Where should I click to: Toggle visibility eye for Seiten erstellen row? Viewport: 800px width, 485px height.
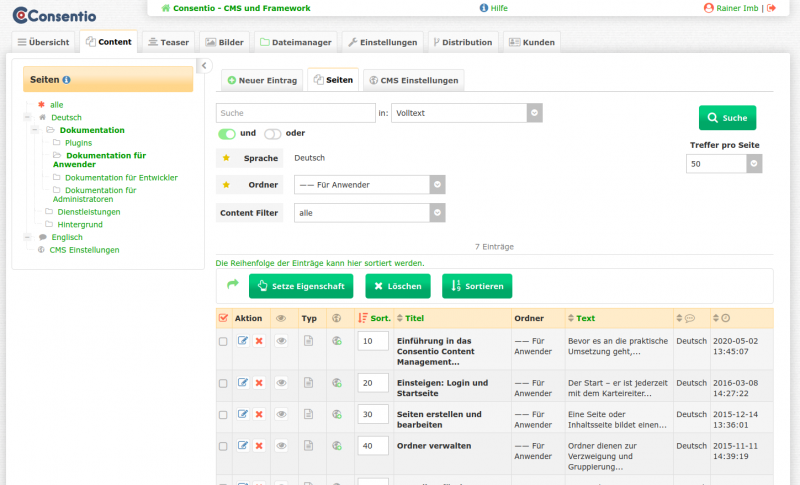tap(282, 414)
